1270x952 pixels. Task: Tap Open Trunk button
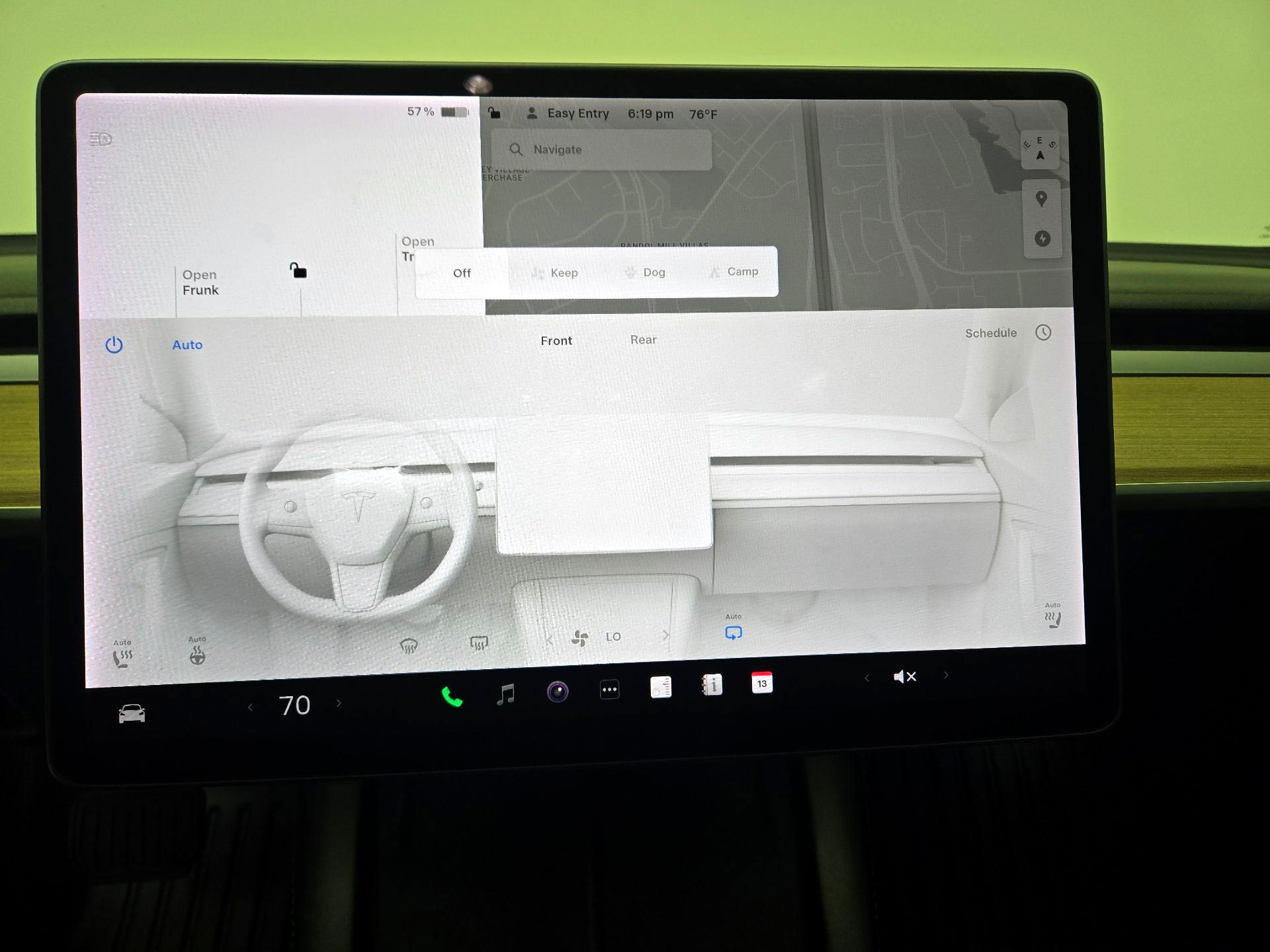coord(418,249)
